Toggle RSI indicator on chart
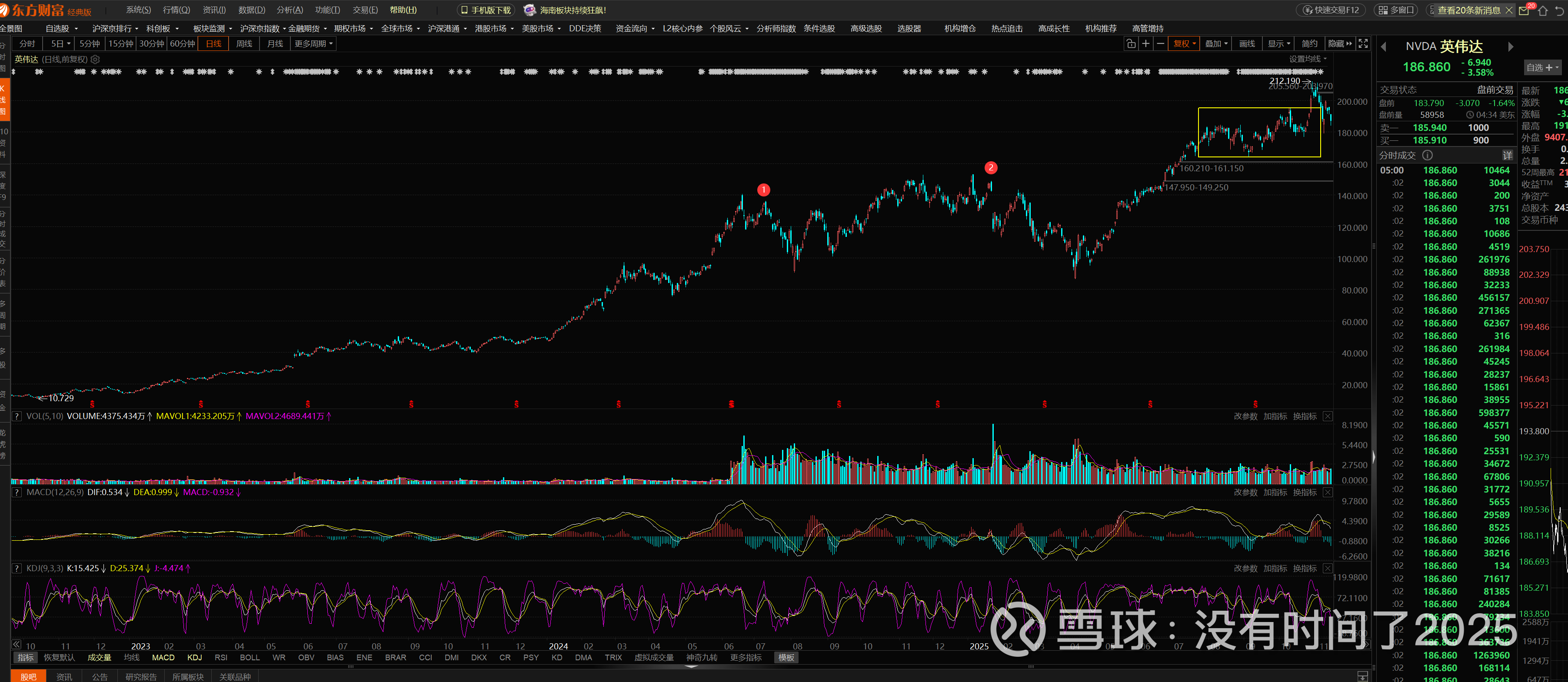The image size is (1568, 682). tap(221, 658)
